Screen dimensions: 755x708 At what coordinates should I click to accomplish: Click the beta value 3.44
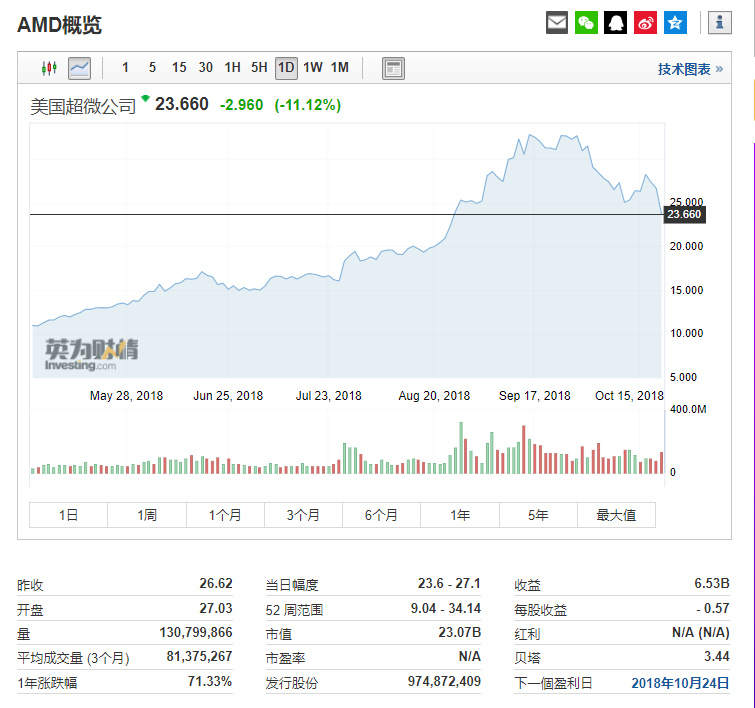716,656
